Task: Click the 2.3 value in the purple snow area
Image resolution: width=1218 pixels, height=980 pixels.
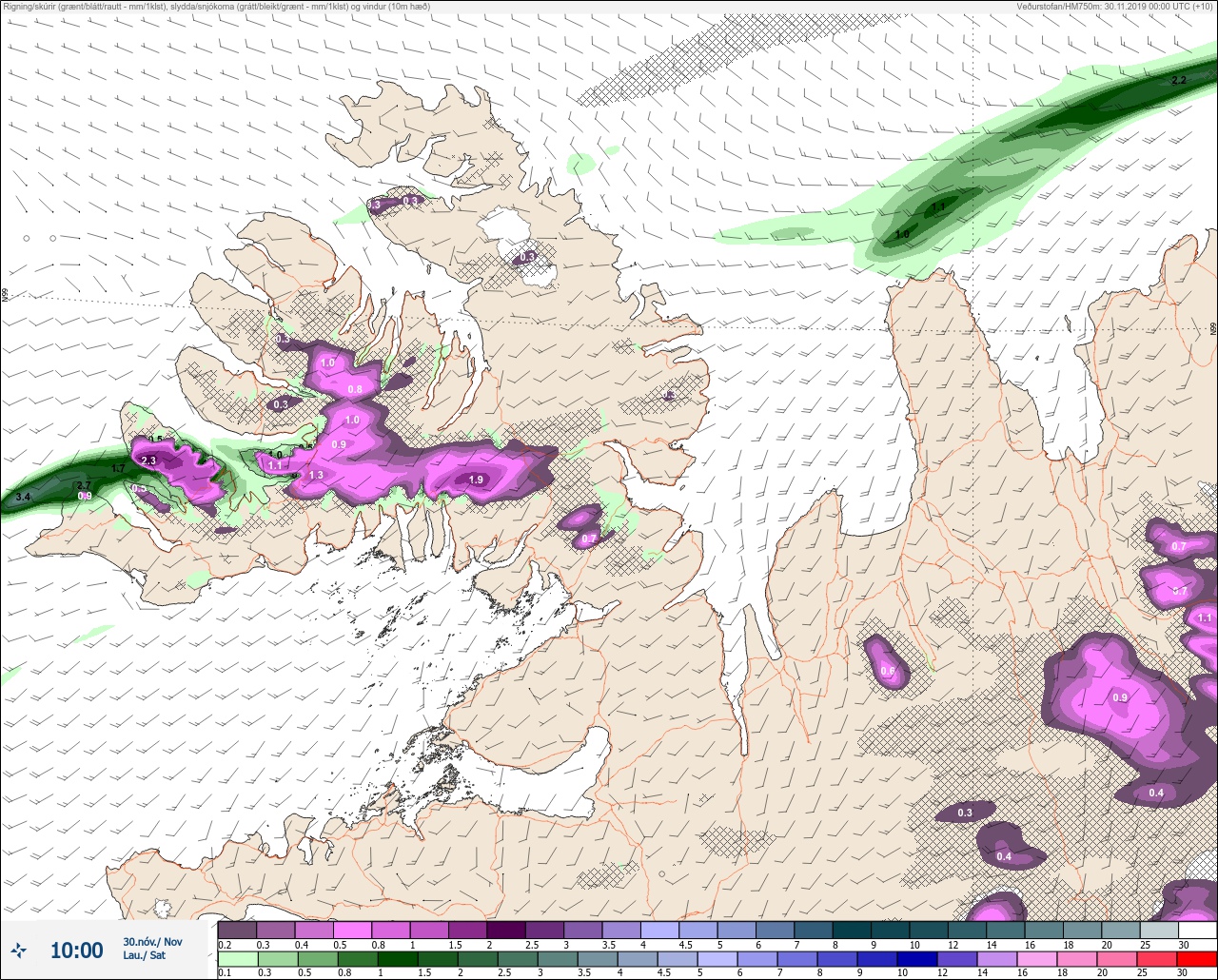Action: (x=148, y=461)
